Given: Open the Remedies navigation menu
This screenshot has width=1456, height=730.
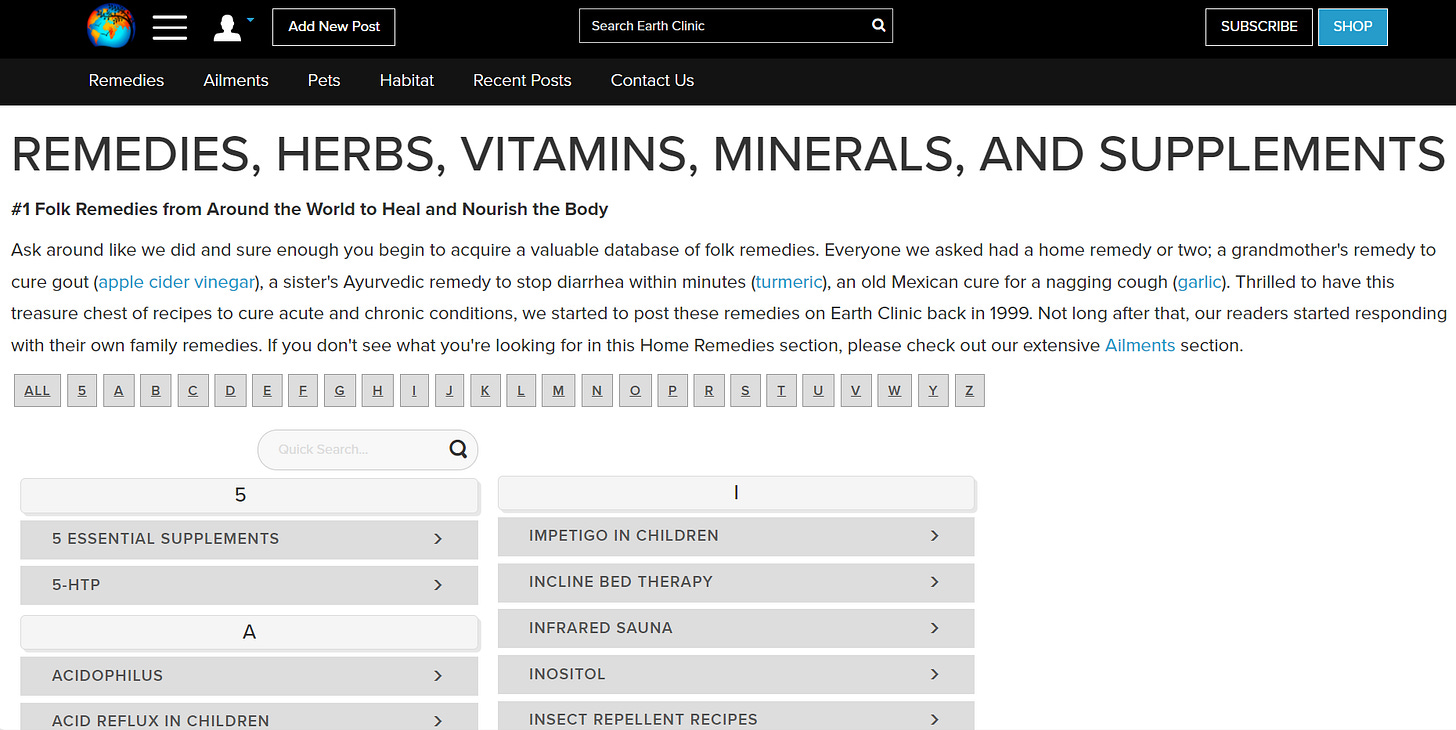Looking at the screenshot, I should point(126,81).
